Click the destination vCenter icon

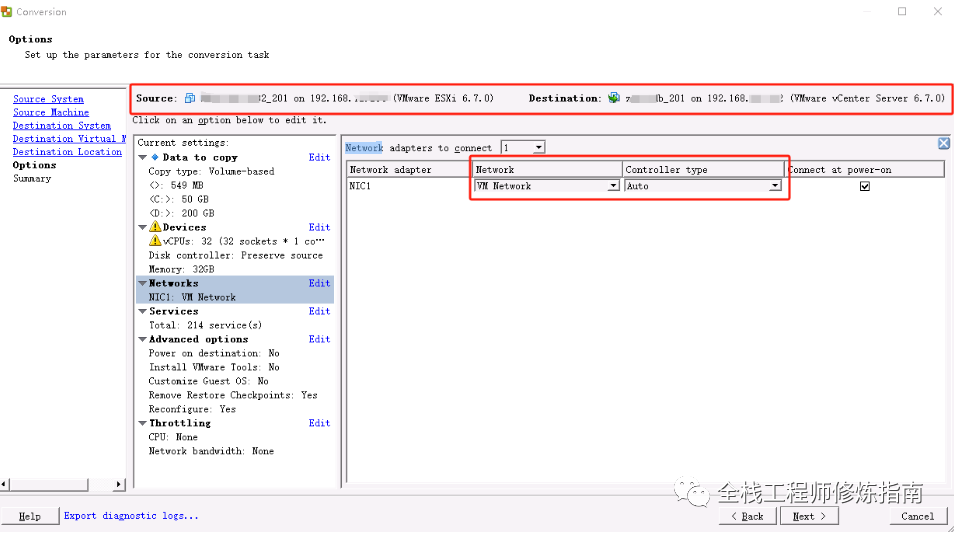614,98
